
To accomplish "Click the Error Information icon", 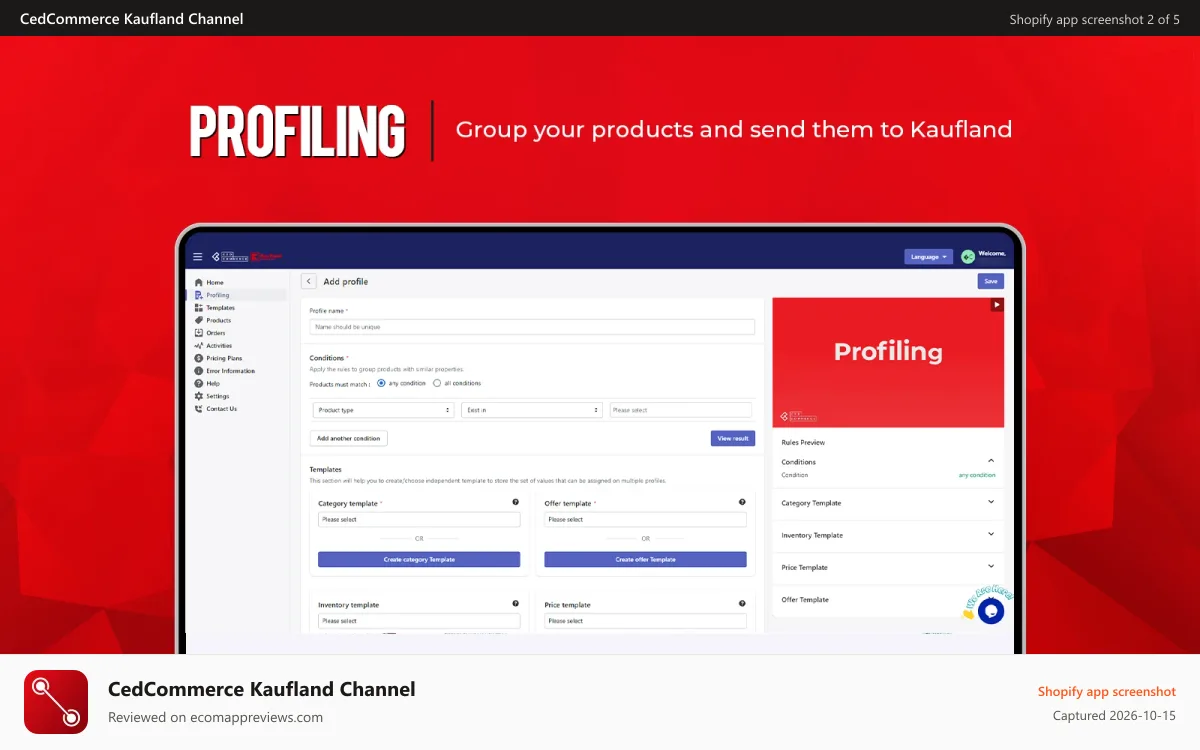I will point(198,371).
